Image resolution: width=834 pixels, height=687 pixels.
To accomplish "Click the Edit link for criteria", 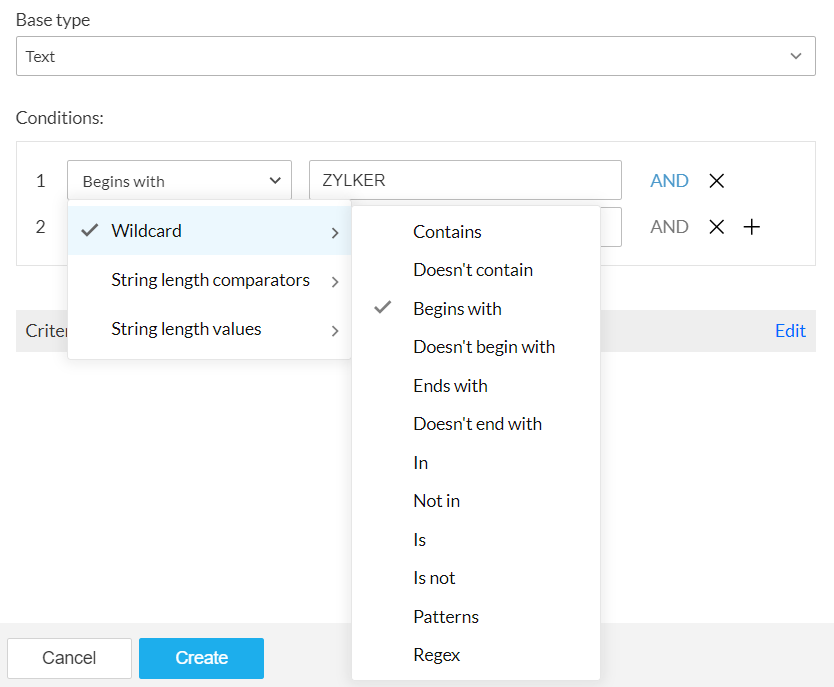I will (790, 331).
